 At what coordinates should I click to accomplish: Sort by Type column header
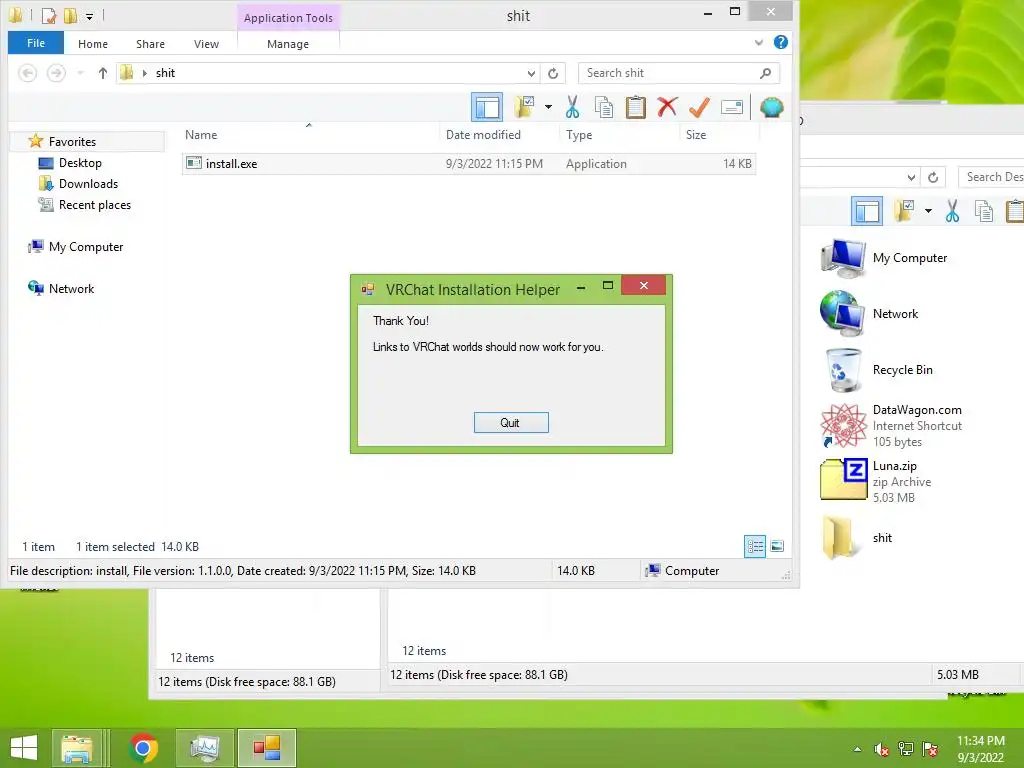point(579,135)
